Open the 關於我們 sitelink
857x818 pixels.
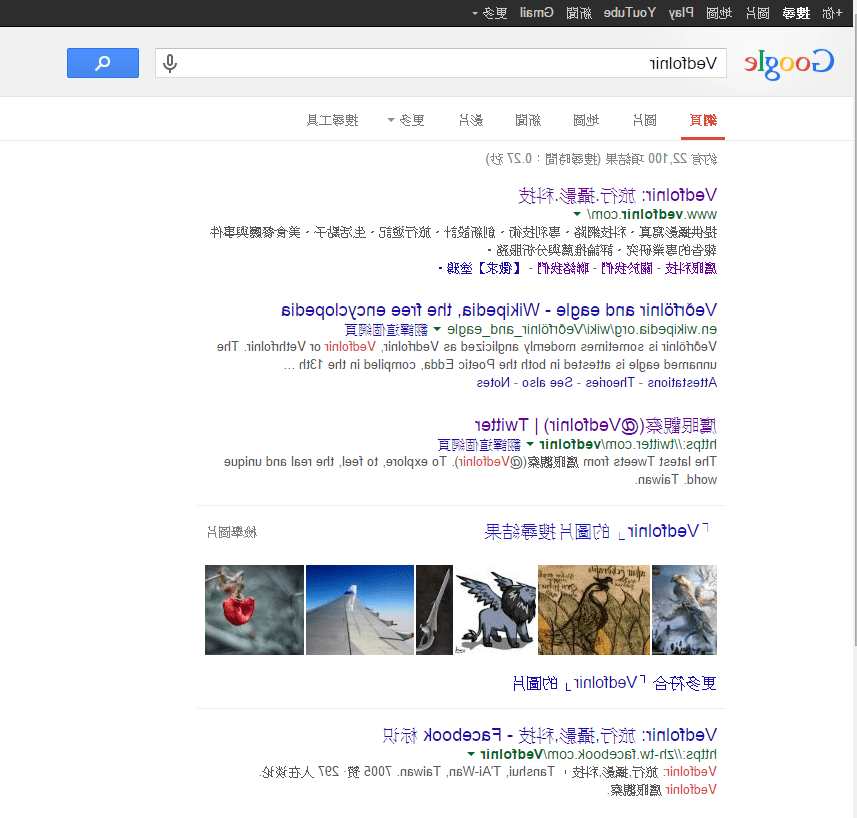coord(627,268)
